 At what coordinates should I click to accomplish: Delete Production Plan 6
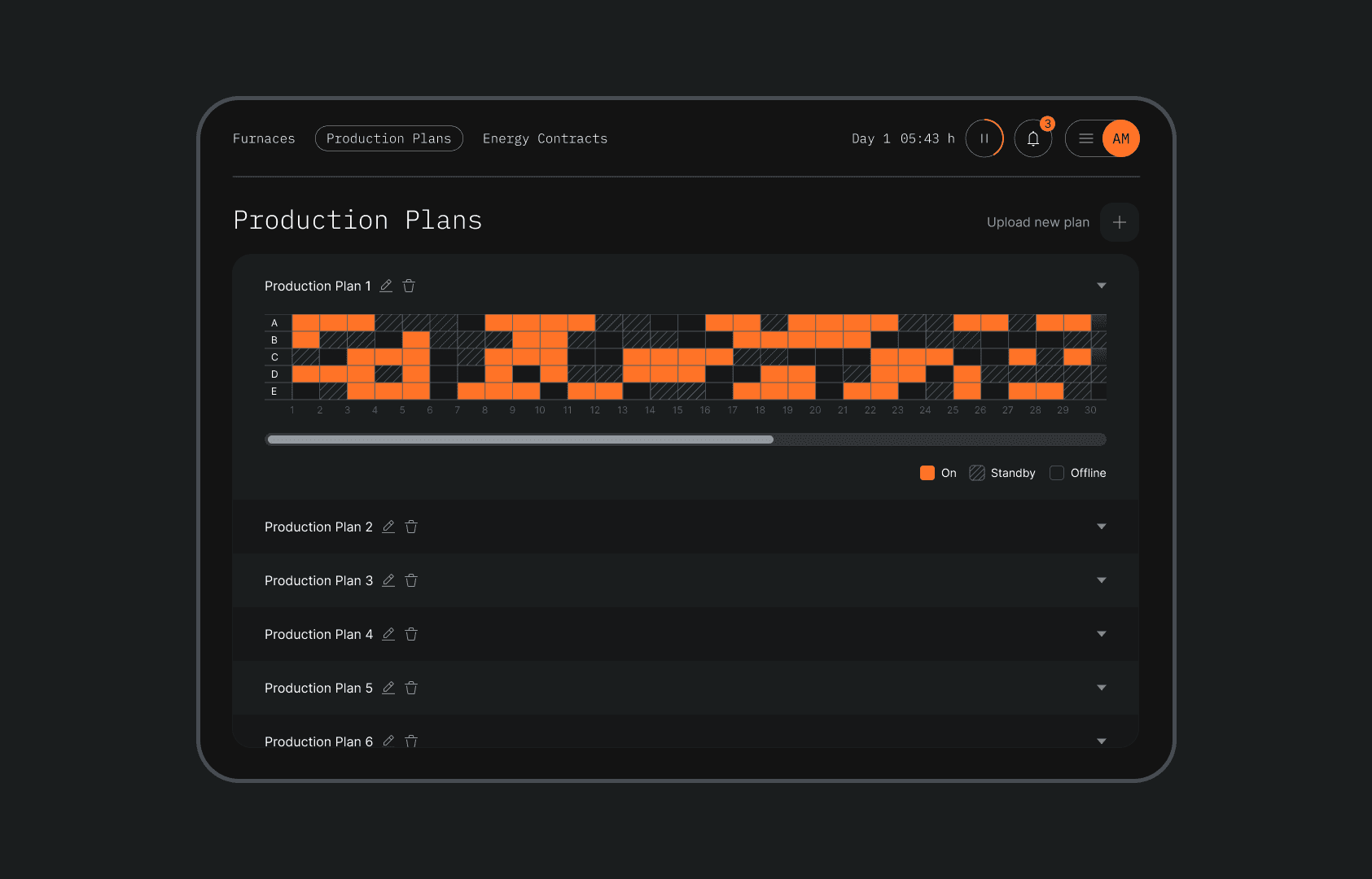(x=411, y=741)
